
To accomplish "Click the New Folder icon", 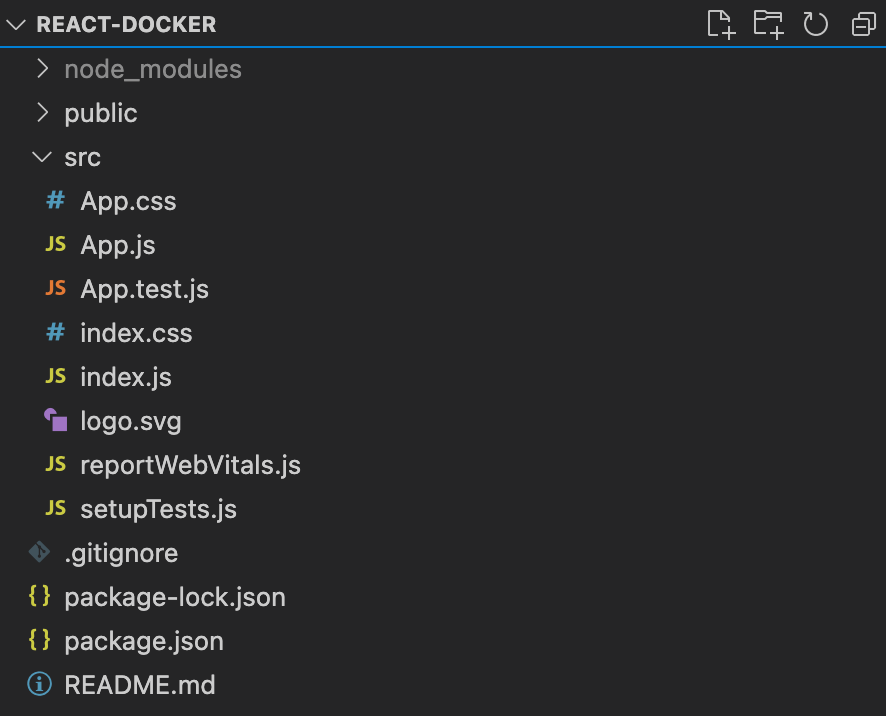I will point(768,24).
